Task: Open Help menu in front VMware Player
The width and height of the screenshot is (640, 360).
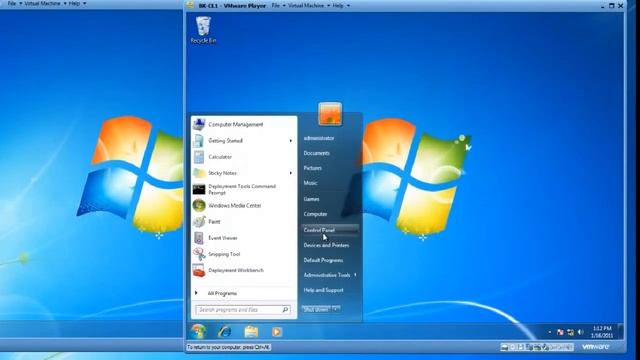Action: pyautogui.click(x=341, y=6)
